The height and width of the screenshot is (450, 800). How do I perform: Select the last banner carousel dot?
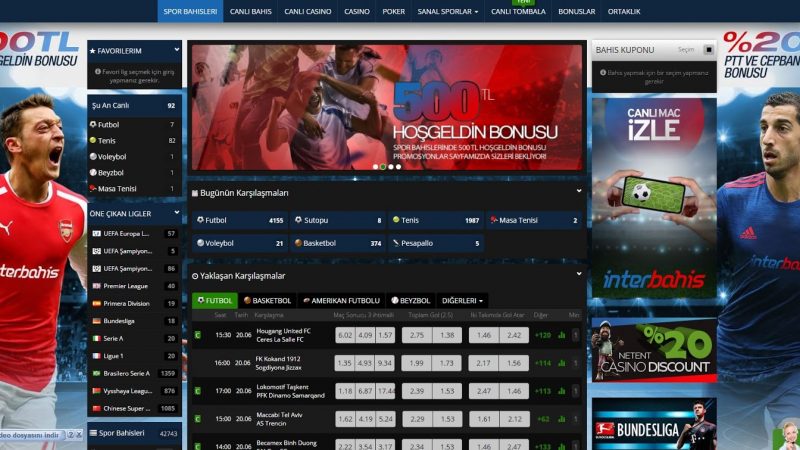pos(398,167)
